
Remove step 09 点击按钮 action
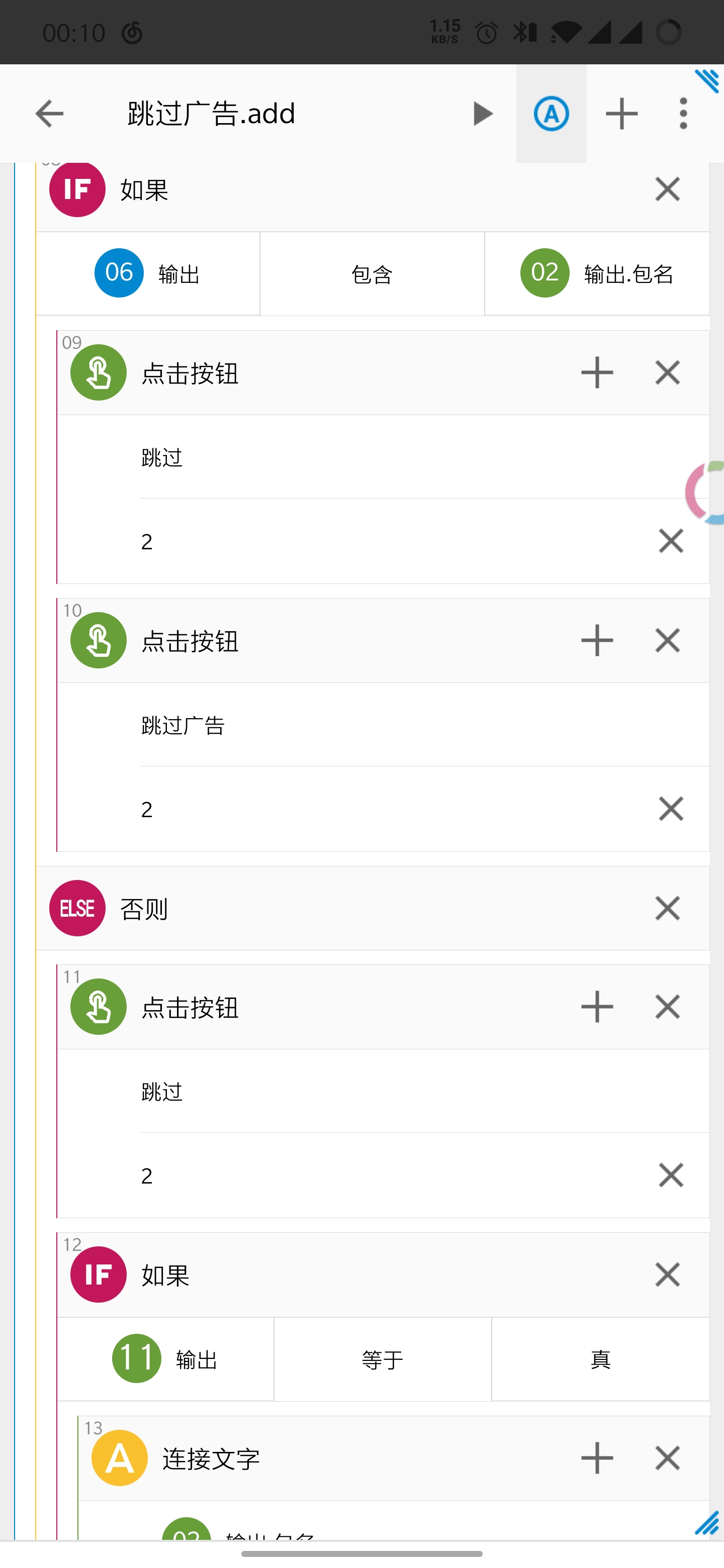[667, 372]
